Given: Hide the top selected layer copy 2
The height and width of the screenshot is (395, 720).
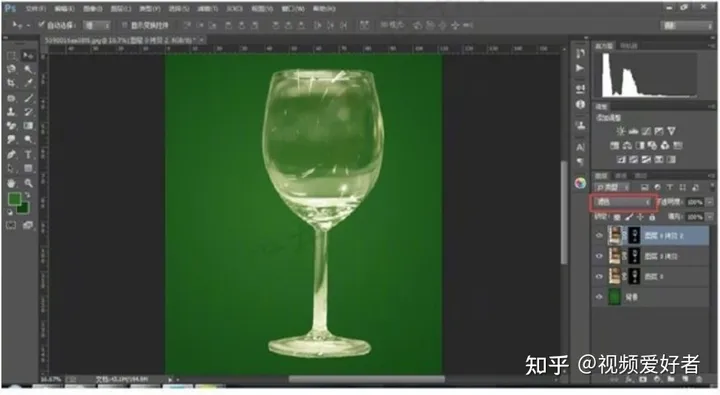Looking at the screenshot, I should tap(599, 236).
